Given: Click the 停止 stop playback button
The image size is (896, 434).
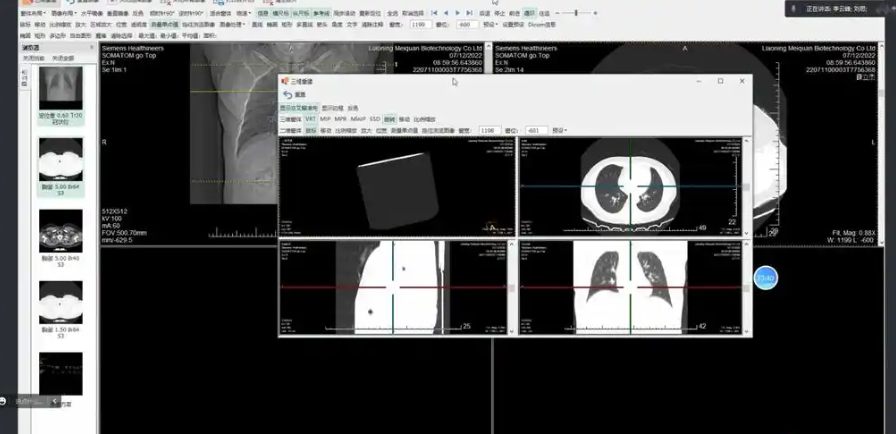Looking at the screenshot, I should point(499,13).
